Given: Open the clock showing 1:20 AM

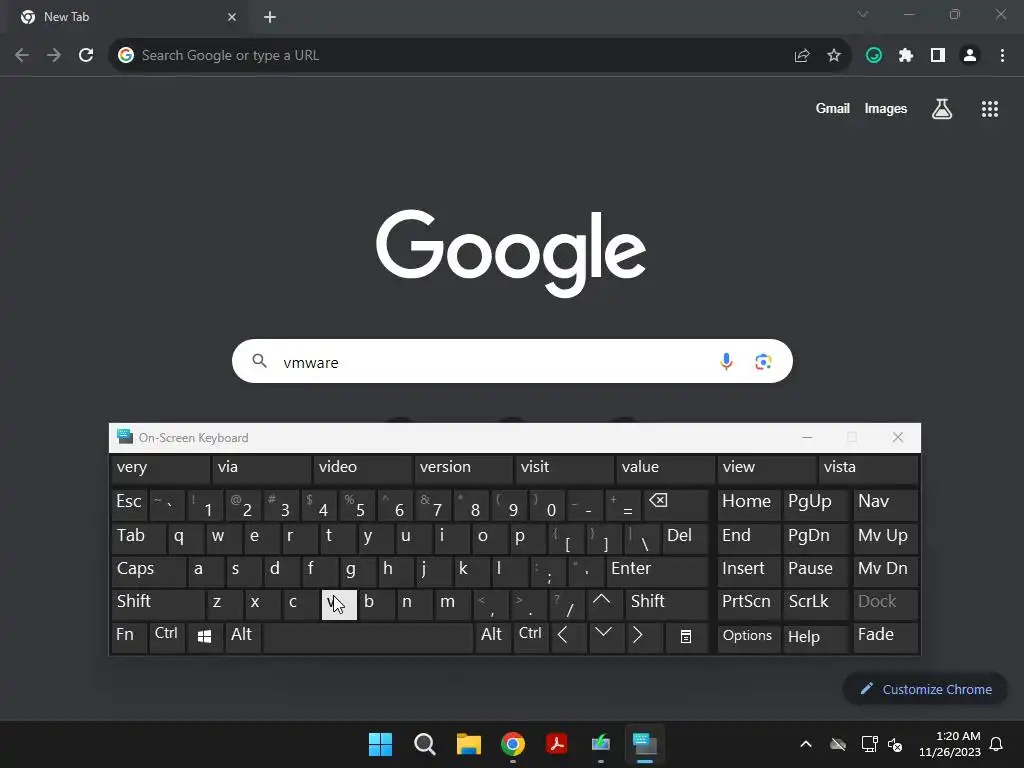Looking at the screenshot, I should point(950,744).
